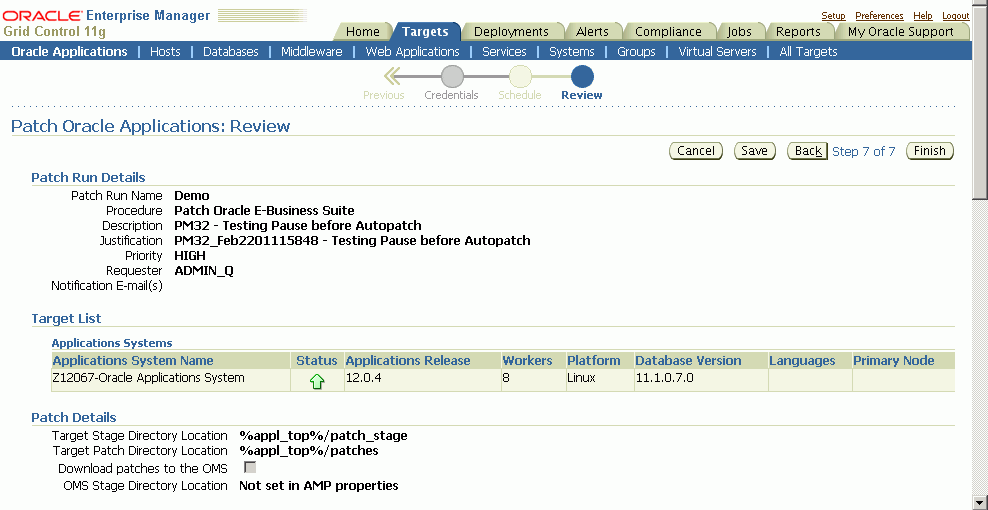Open the Compliance tab

[668, 32]
